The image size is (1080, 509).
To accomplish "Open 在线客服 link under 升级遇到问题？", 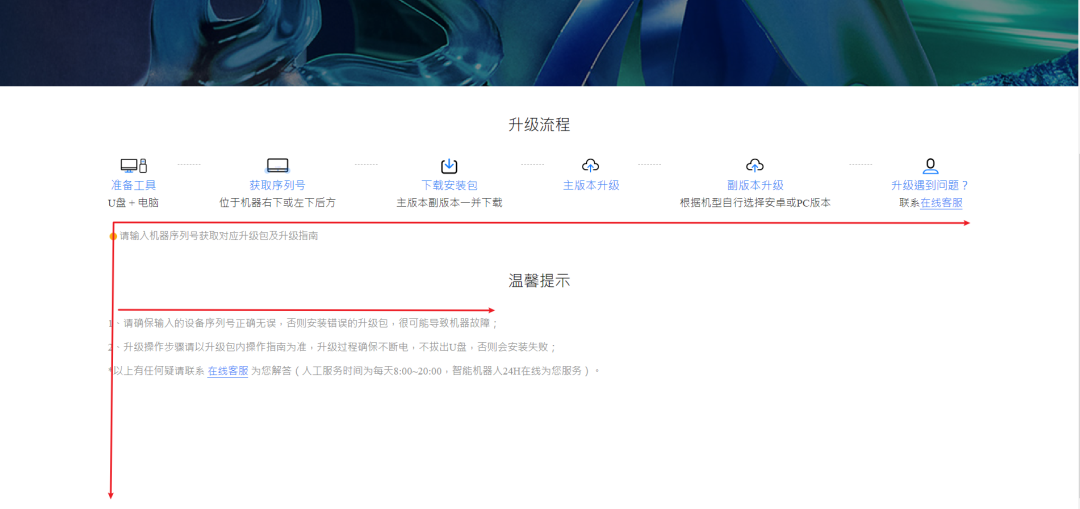I will click(942, 203).
